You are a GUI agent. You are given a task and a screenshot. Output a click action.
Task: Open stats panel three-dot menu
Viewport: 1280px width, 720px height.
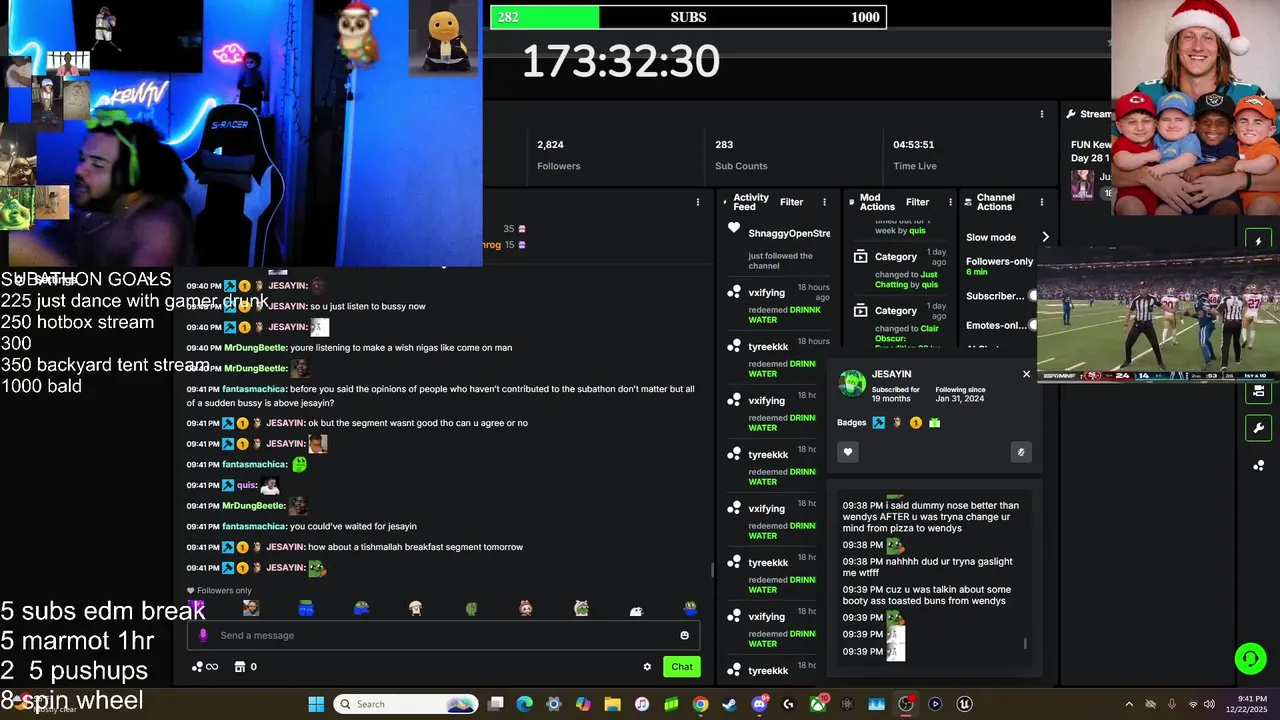(x=1042, y=114)
